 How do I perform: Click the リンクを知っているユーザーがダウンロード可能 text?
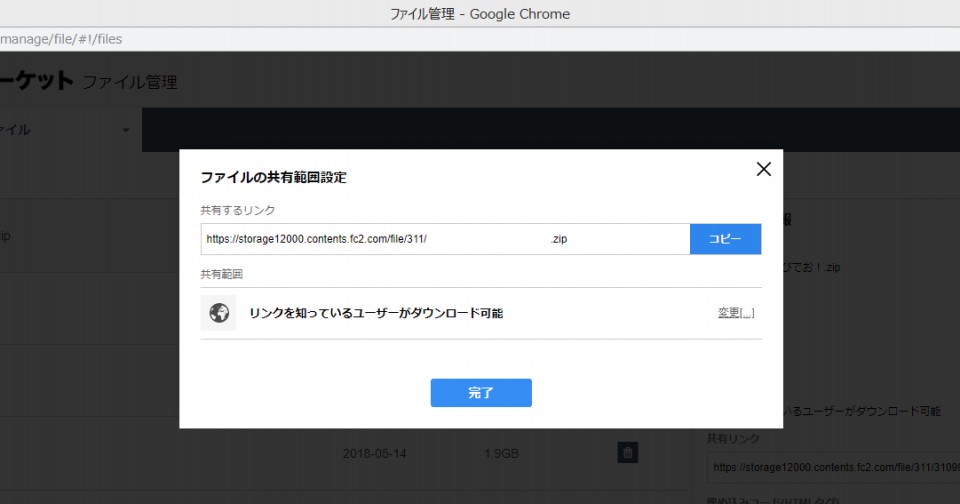(376, 313)
